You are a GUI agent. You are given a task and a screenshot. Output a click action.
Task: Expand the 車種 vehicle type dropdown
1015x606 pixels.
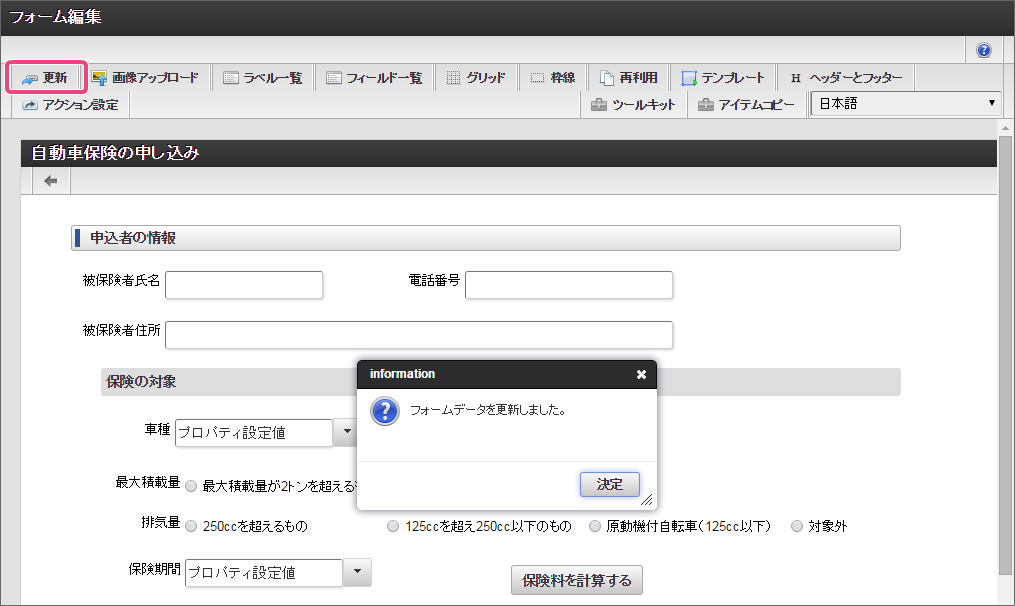click(x=345, y=432)
